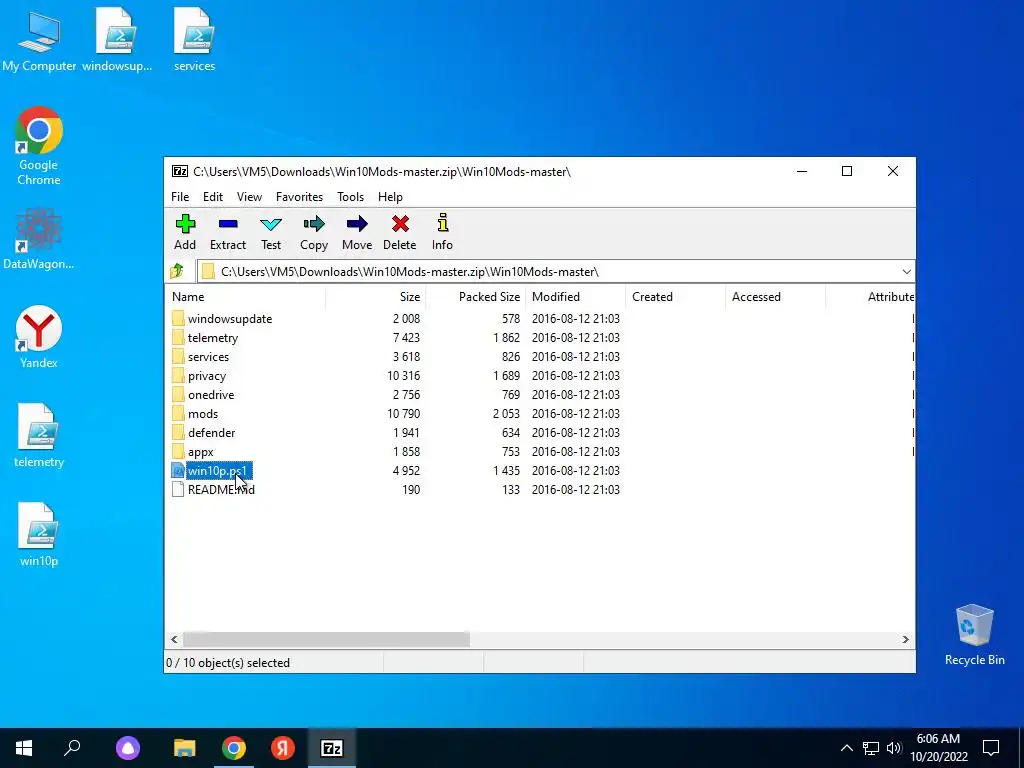
Task: Click the '0 / 10 object(s) selected' status
Action: (228, 662)
